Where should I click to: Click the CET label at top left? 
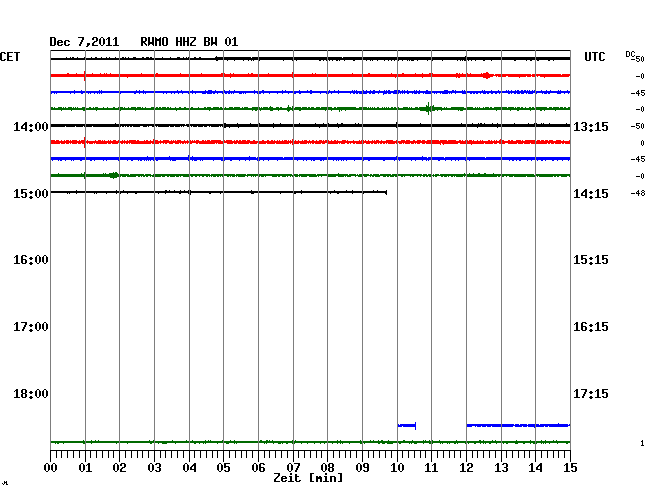[x=10, y=57]
